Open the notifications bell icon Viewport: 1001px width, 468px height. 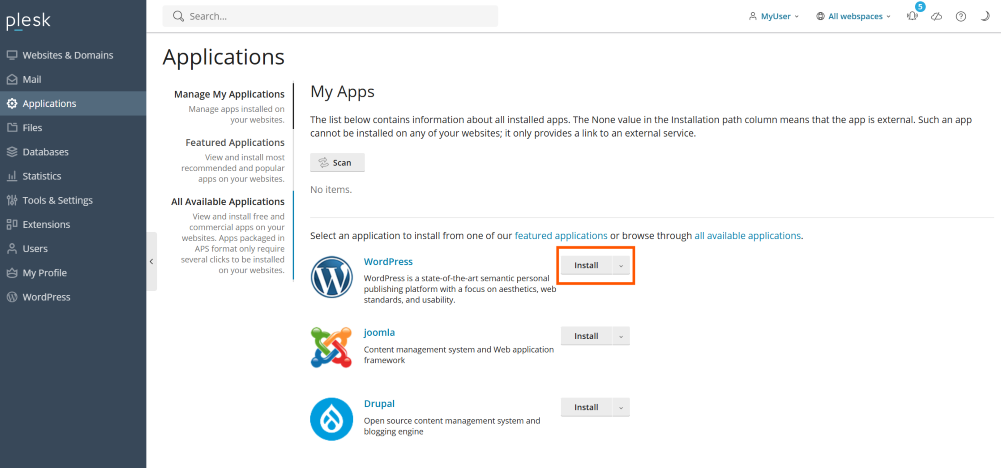tap(912, 17)
